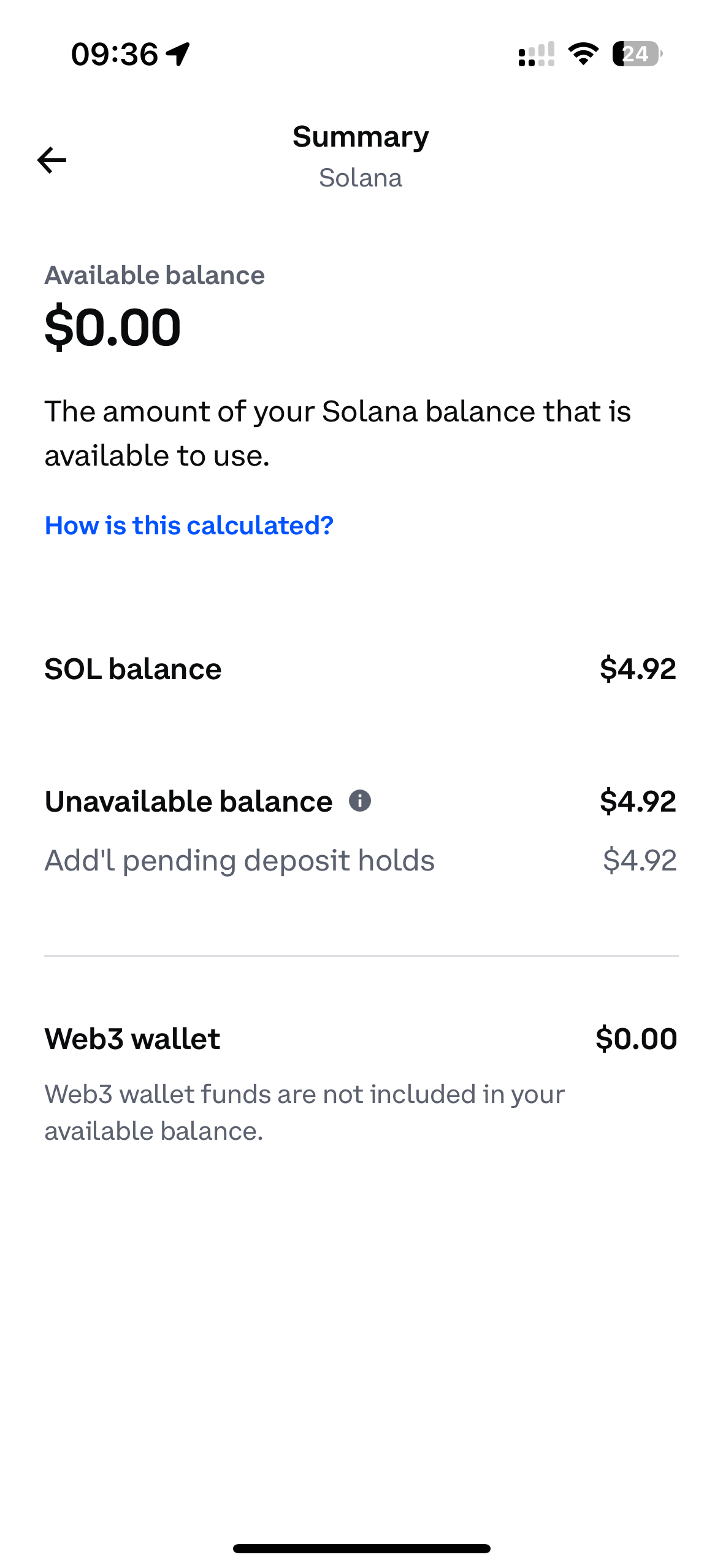723x1568 pixels.
Task: Tap the Solana subtitle under Summary
Action: [x=361, y=178]
